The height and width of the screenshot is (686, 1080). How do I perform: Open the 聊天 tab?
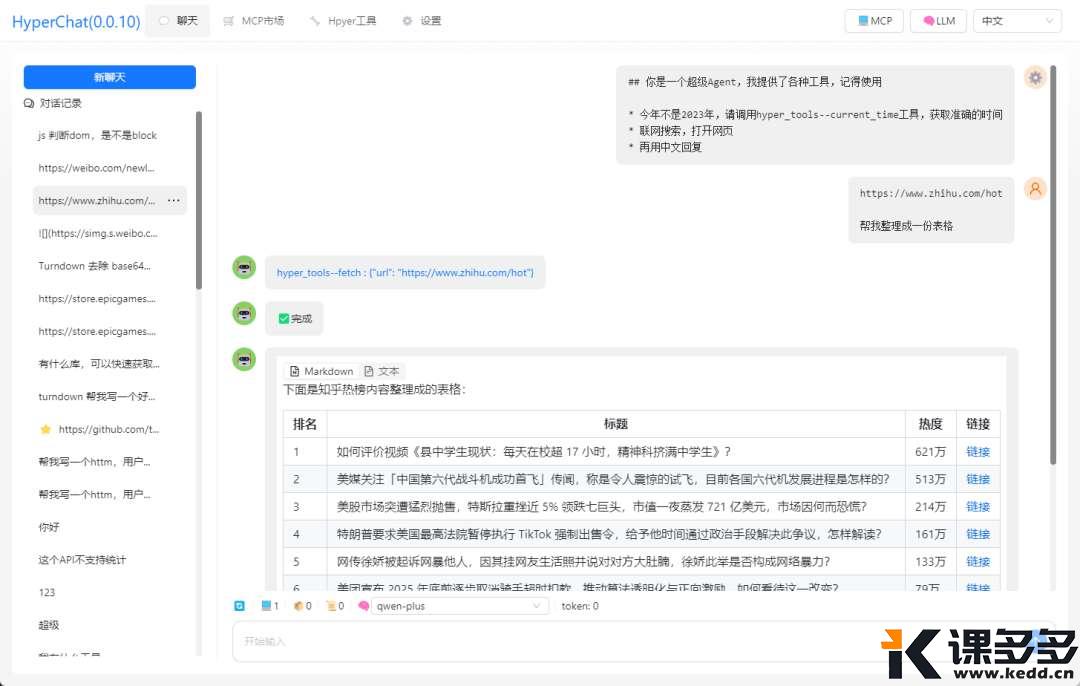pyautogui.click(x=178, y=21)
